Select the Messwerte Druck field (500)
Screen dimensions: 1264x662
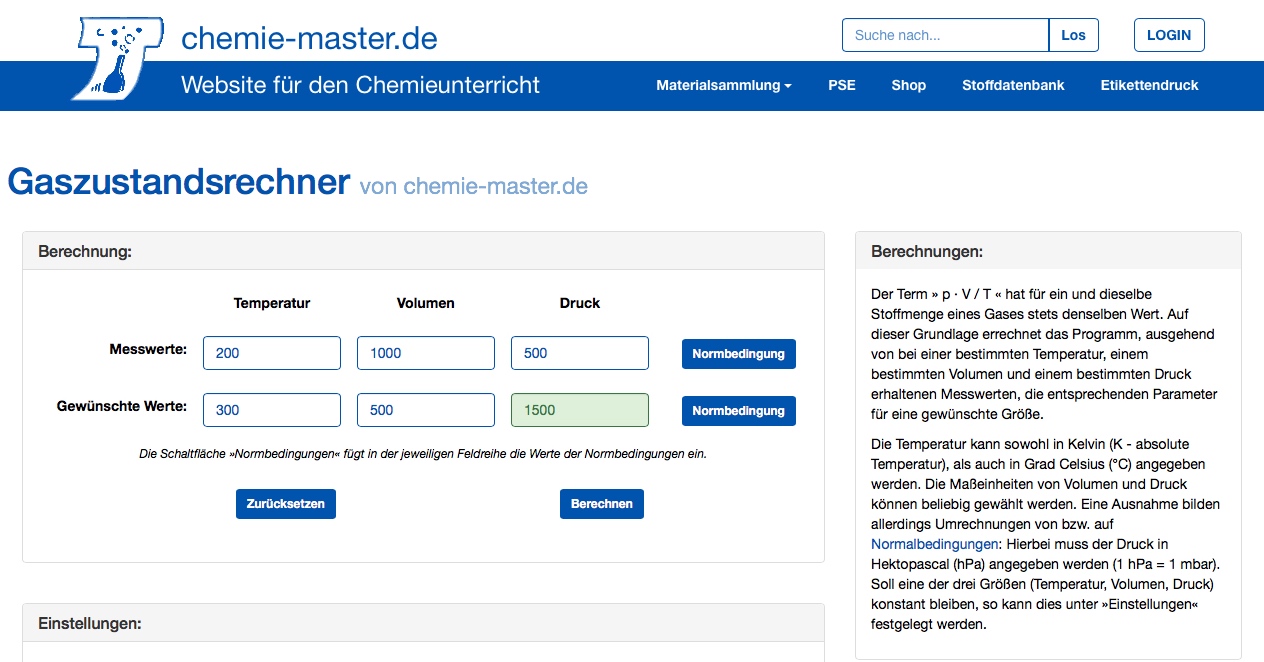580,353
